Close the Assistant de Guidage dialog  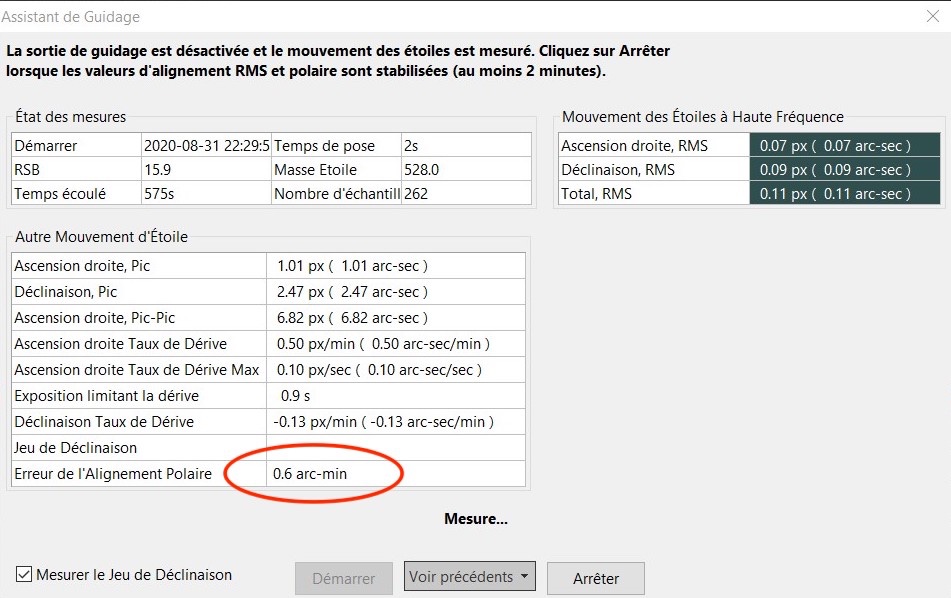pyautogui.click(x=933, y=16)
